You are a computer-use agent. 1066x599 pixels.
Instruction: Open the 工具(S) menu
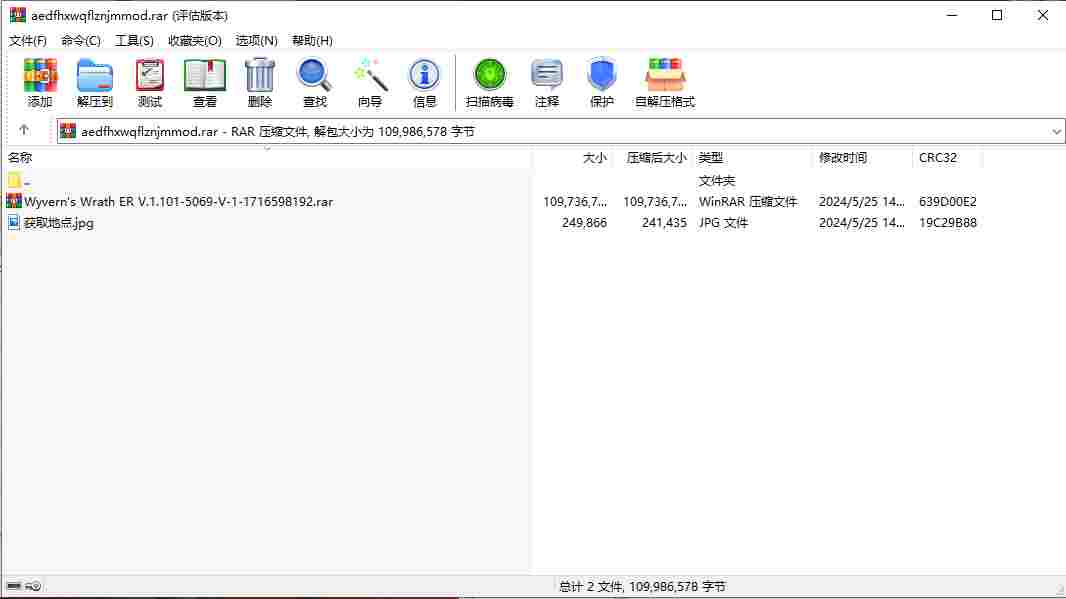click(135, 41)
